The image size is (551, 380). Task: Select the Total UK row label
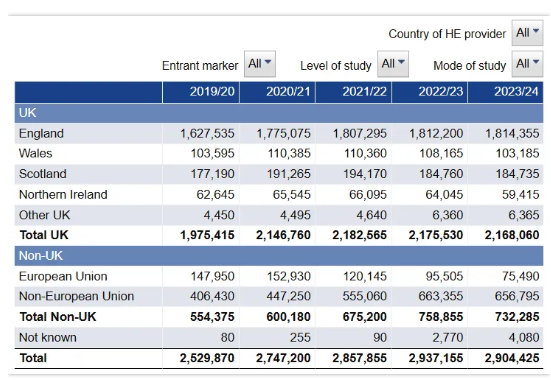44,235
